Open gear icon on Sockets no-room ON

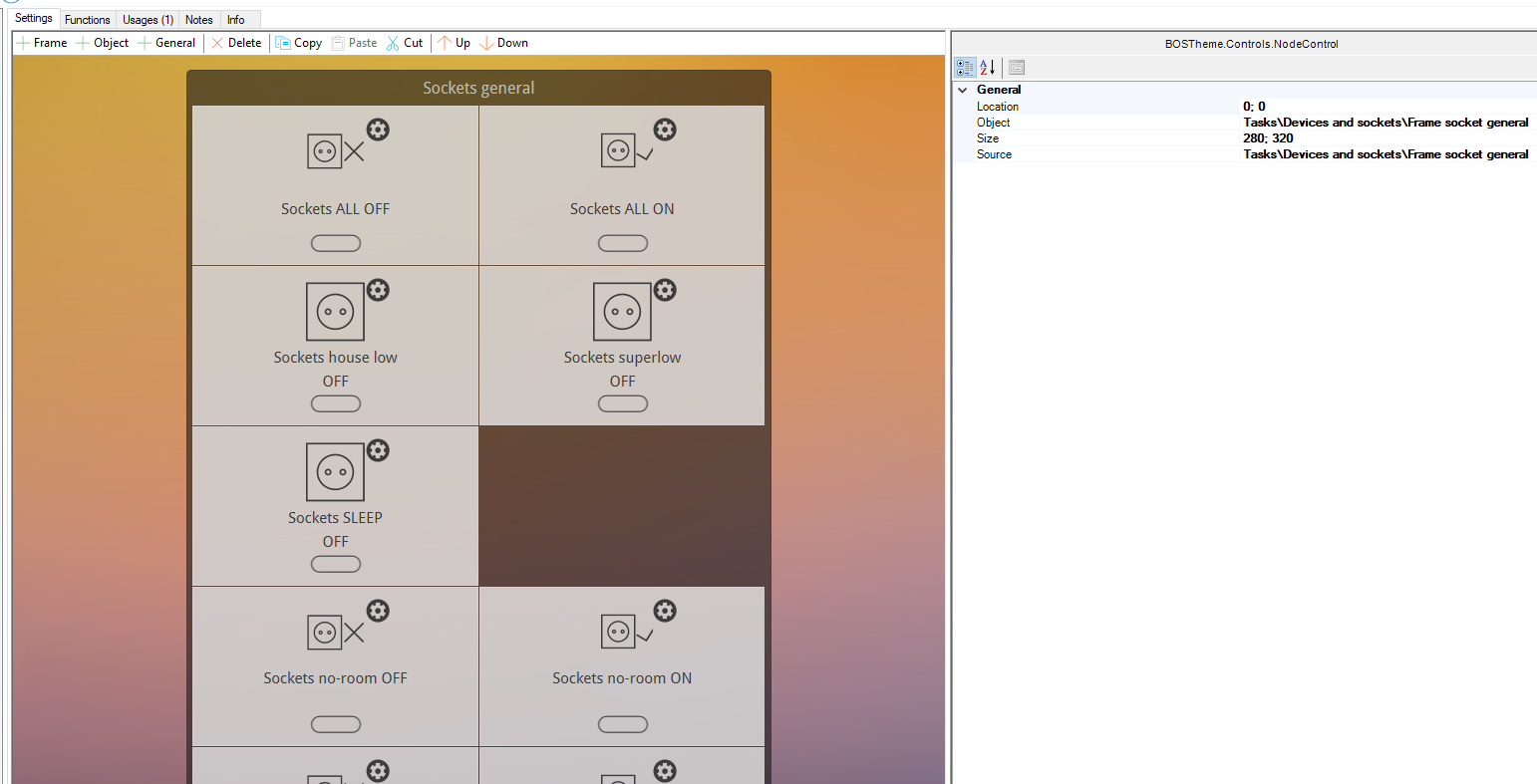pos(665,611)
